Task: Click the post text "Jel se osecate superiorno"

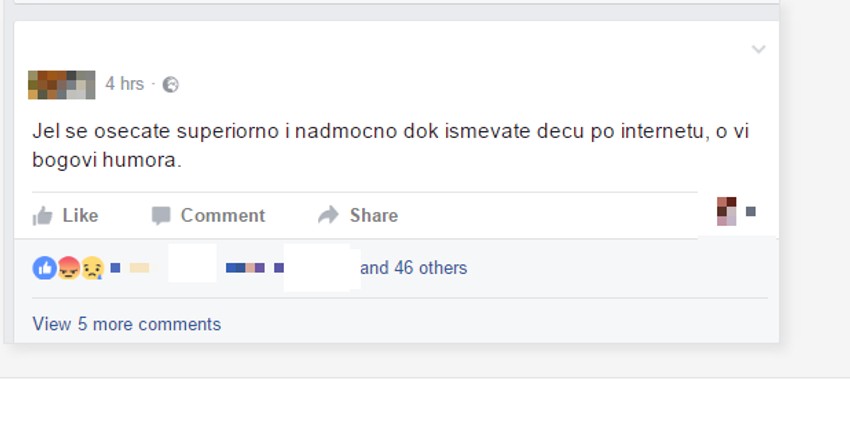Action: pos(156,131)
